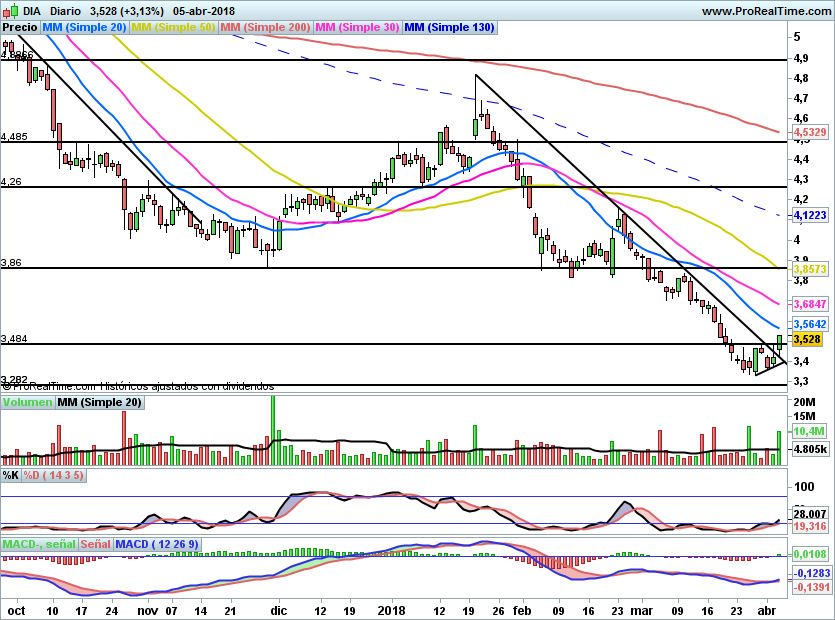835x620 pixels.
Task: Select the %K stochastic label
Action: [x=11, y=475]
